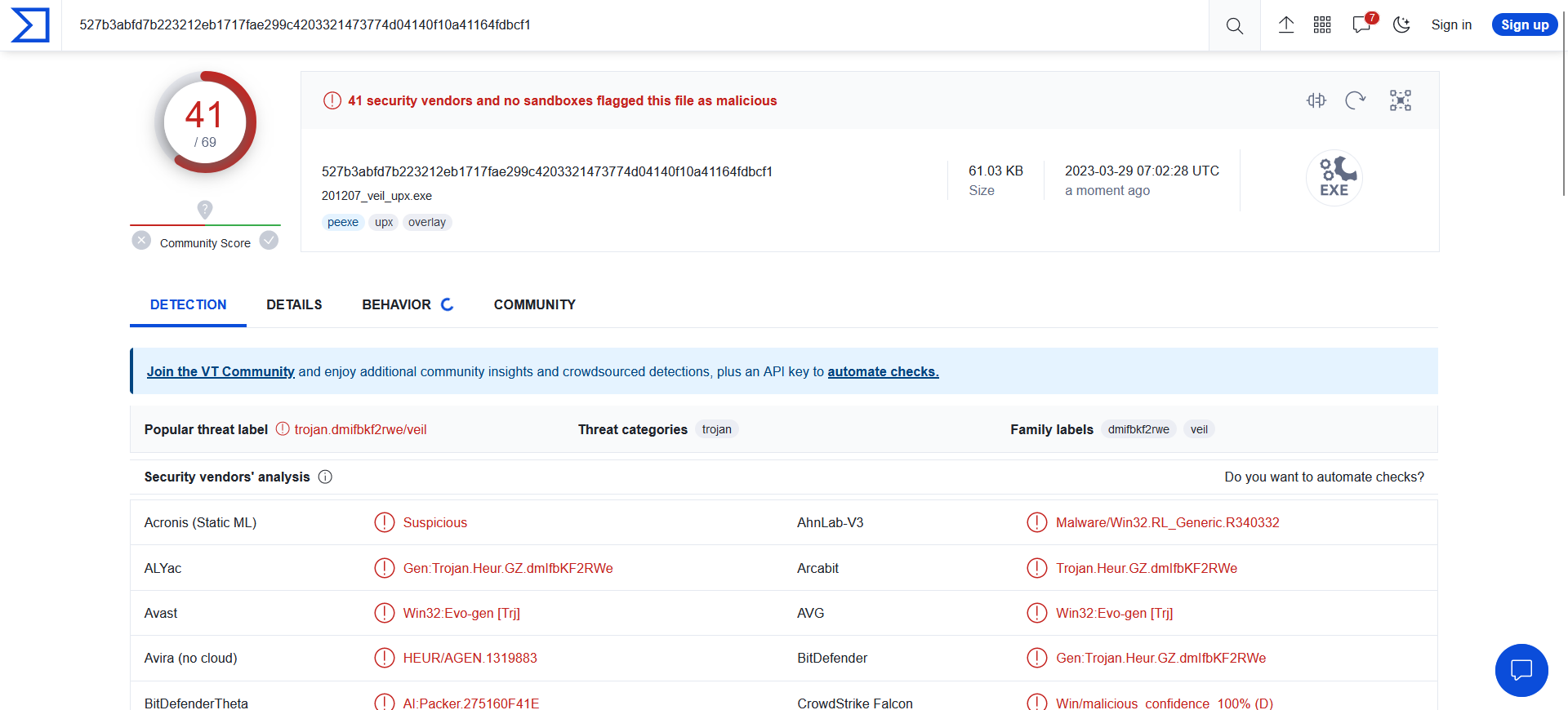
Task: Click the ALYac detection alert icon
Action: point(384,568)
